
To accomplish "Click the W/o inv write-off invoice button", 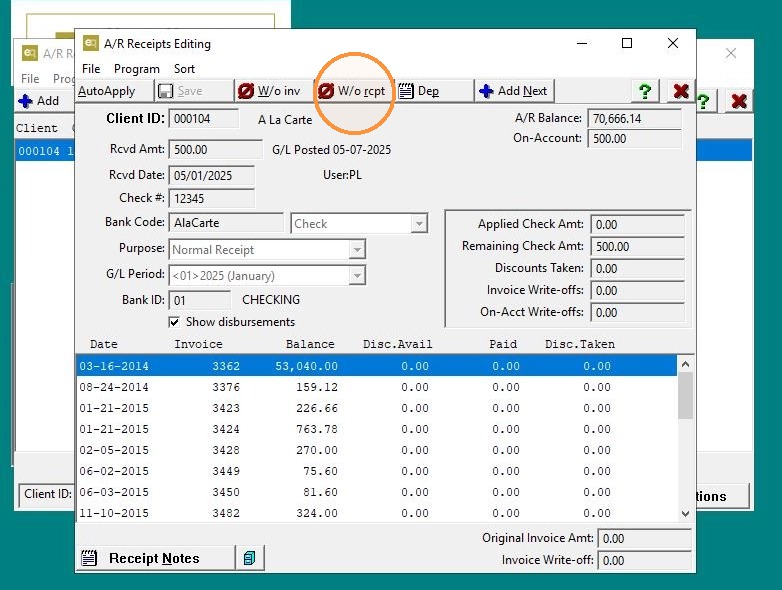I will (x=273, y=91).
